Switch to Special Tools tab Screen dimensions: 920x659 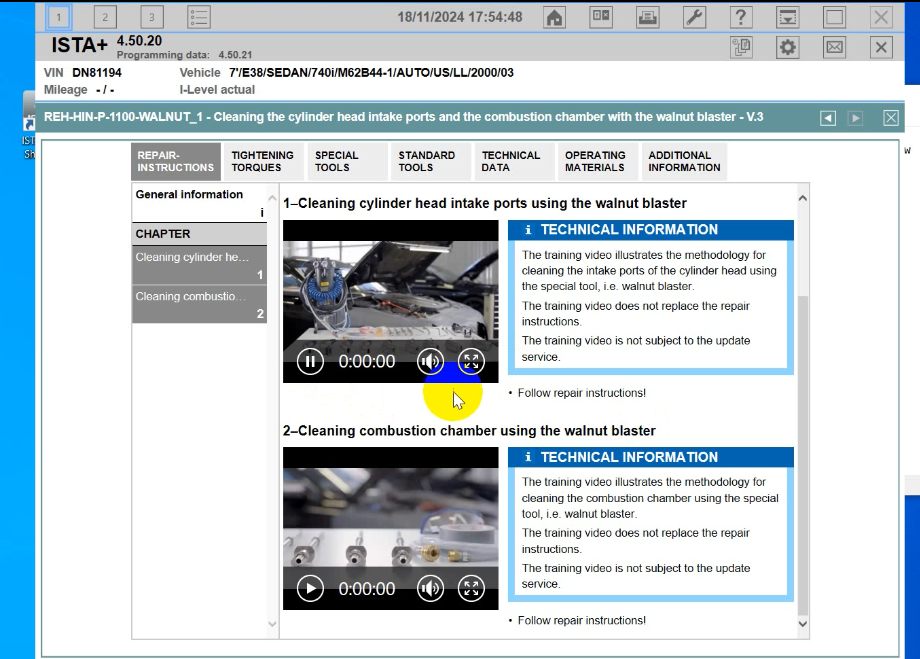coord(347,161)
